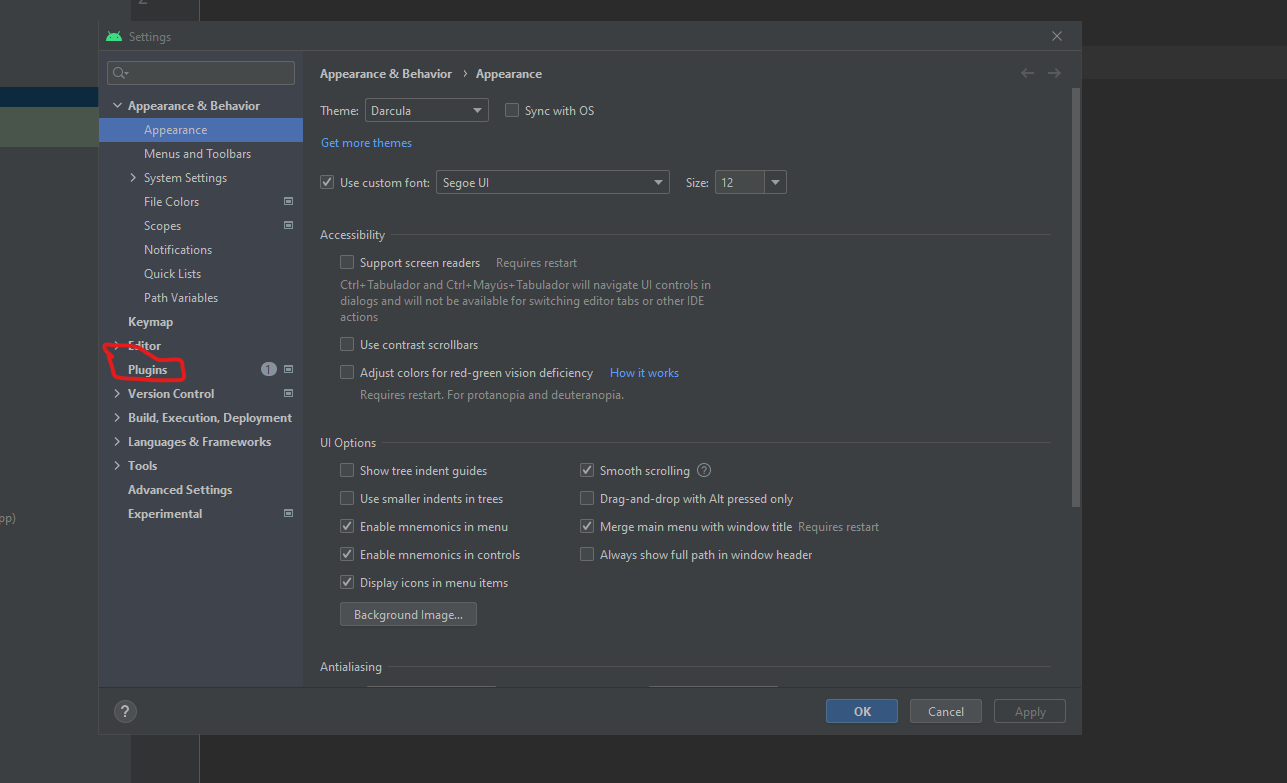Click the Android Studio logo in title bar

click(114, 37)
